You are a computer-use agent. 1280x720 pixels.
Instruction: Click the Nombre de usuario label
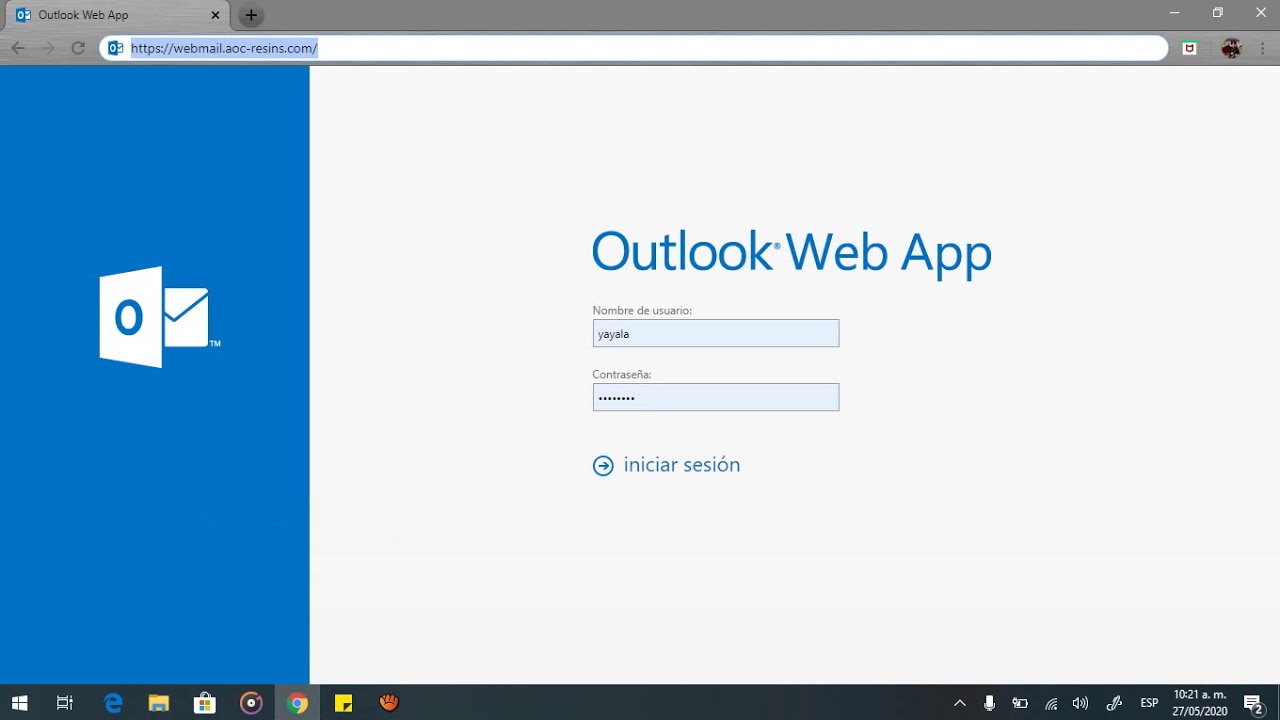642,311
